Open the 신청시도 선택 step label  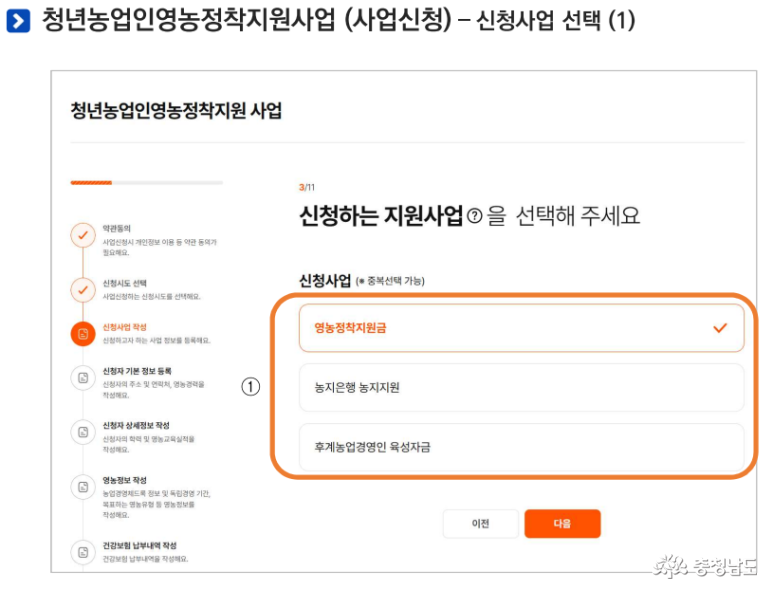click(124, 283)
